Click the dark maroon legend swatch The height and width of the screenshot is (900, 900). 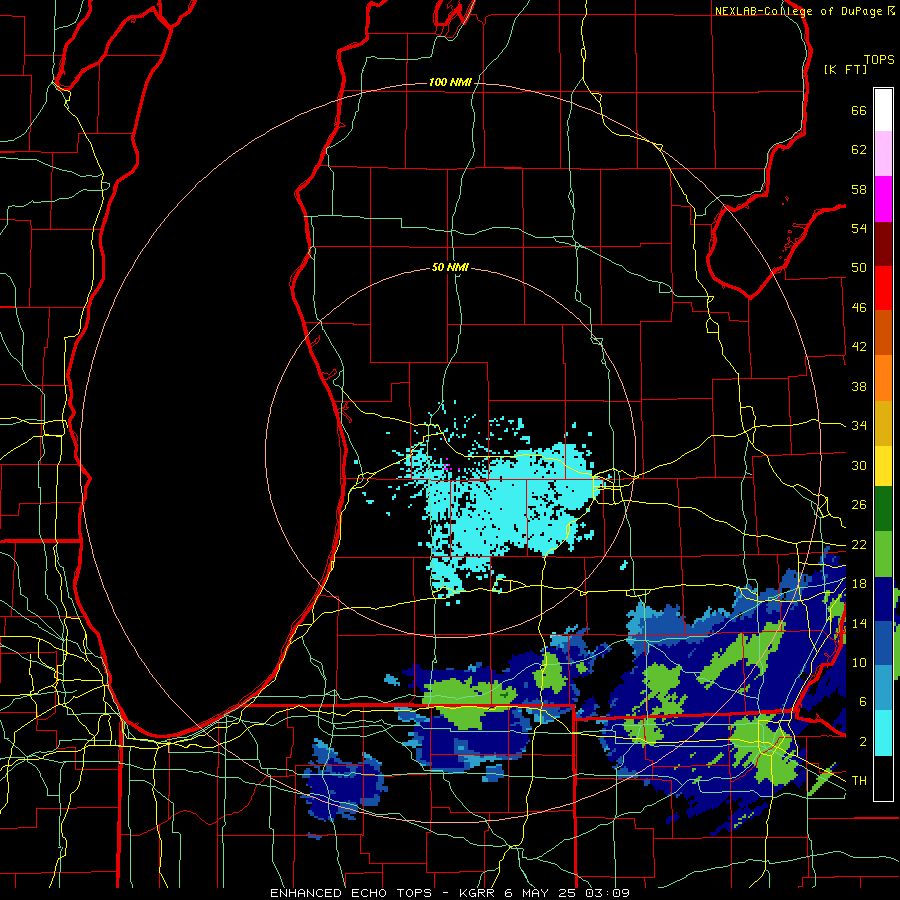tap(883, 243)
